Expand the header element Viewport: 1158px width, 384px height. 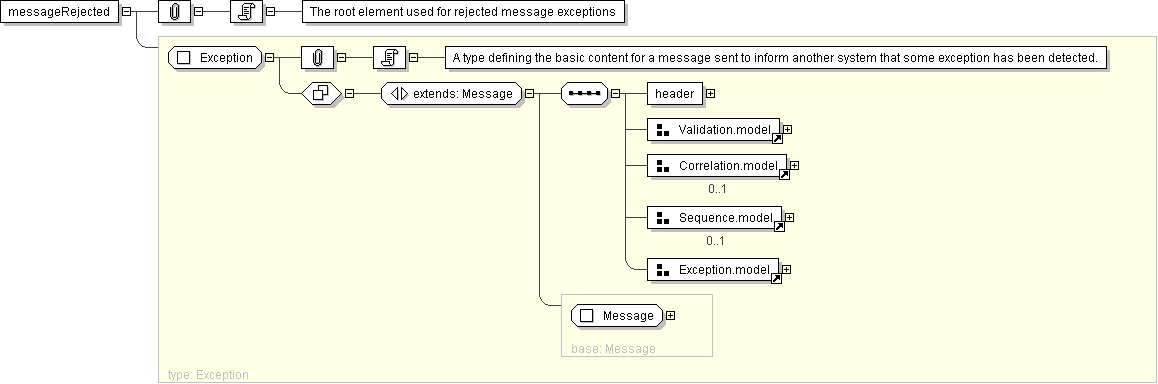click(710, 94)
